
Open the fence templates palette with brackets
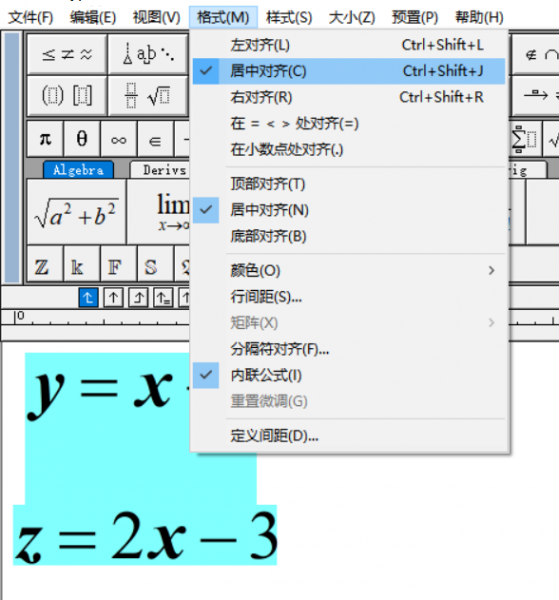coord(67,95)
